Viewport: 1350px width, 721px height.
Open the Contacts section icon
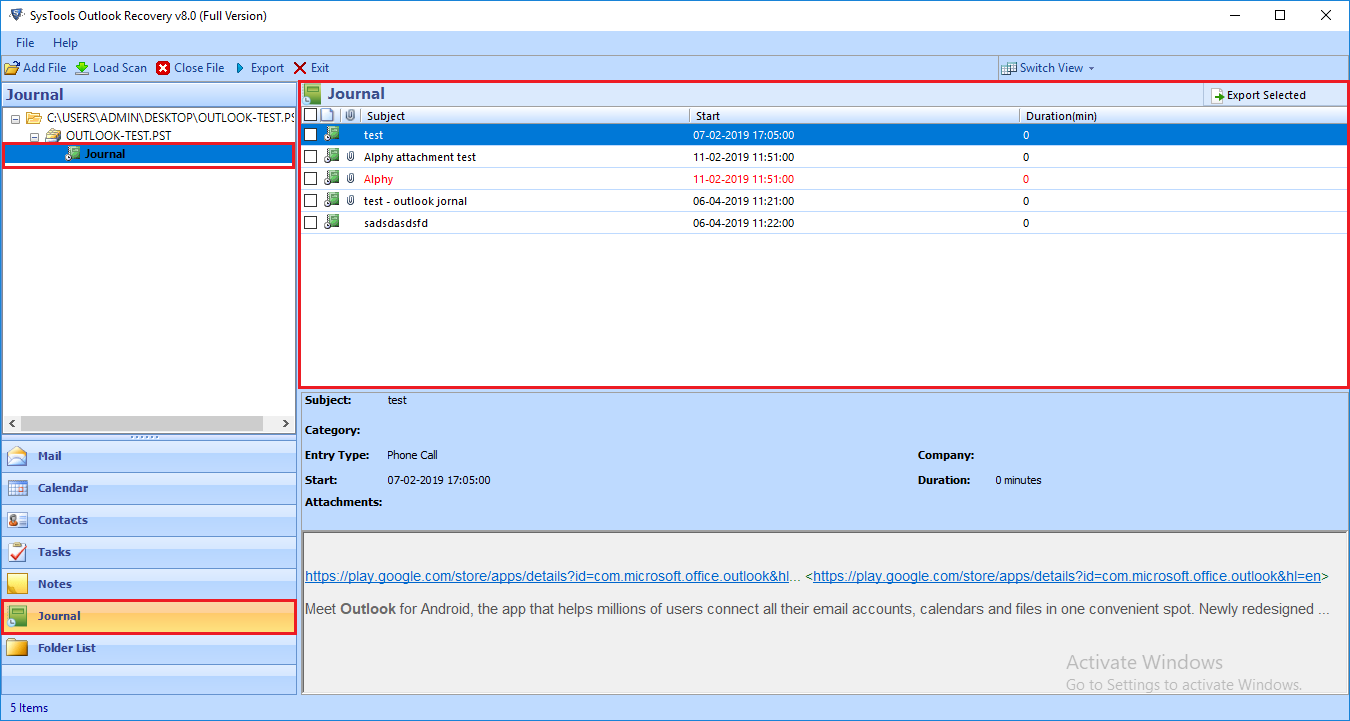pyautogui.click(x=18, y=520)
